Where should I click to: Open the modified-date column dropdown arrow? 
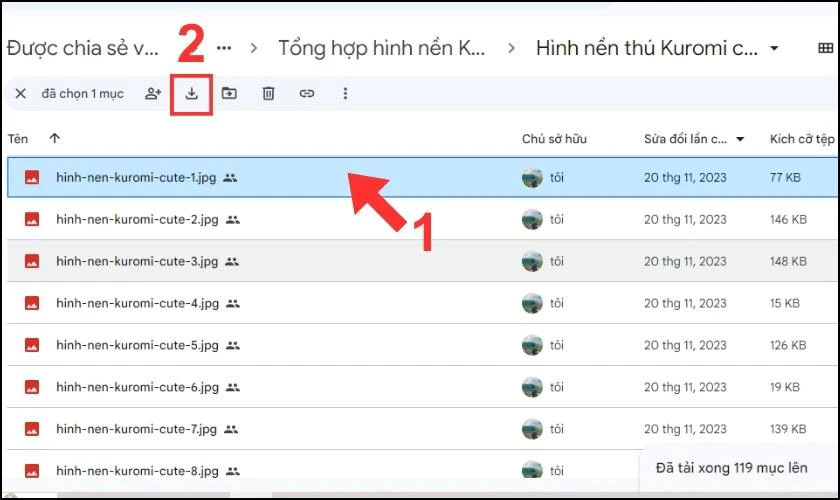(740, 139)
